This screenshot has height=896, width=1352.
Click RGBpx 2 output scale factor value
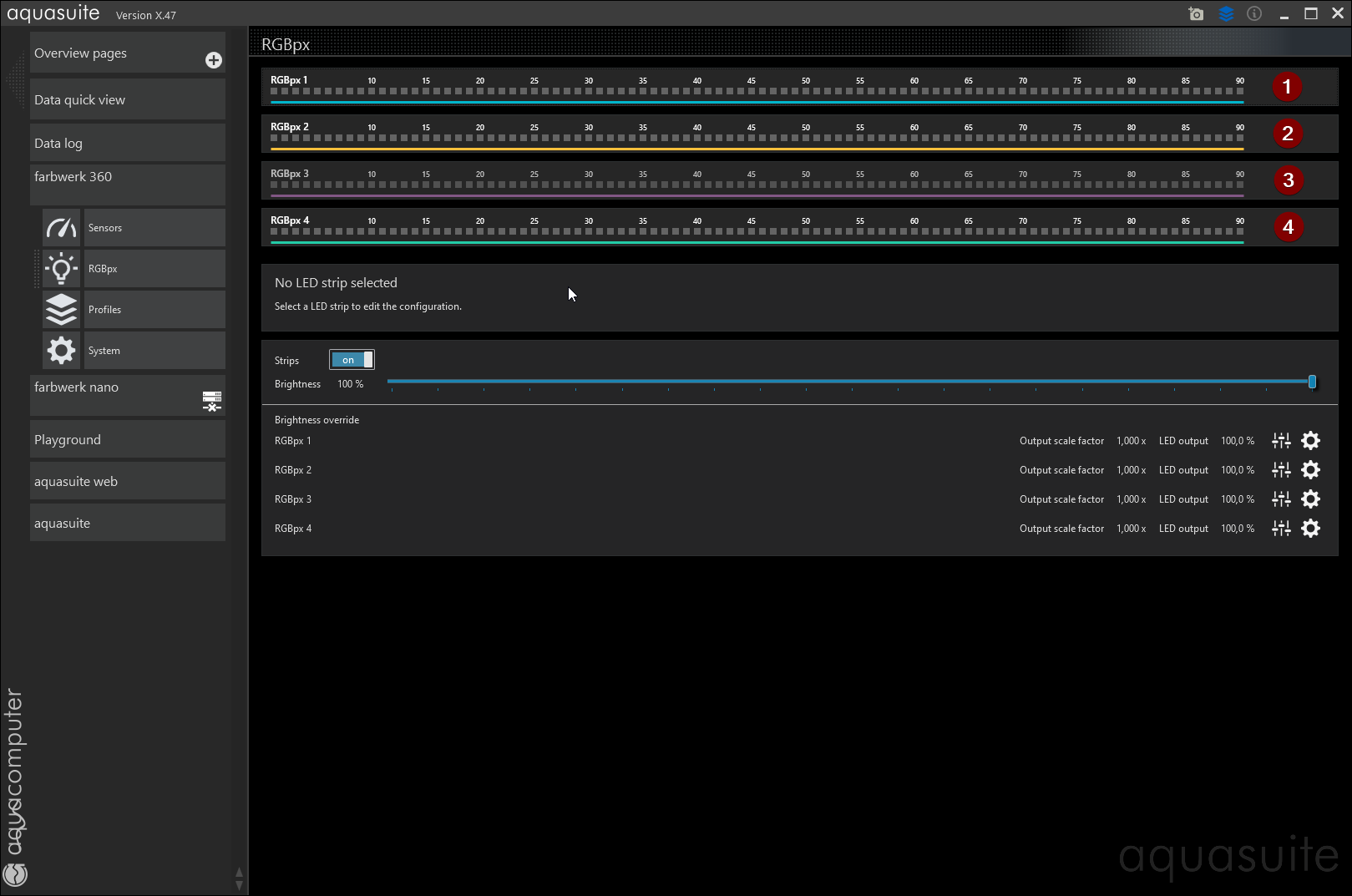click(1131, 470)
